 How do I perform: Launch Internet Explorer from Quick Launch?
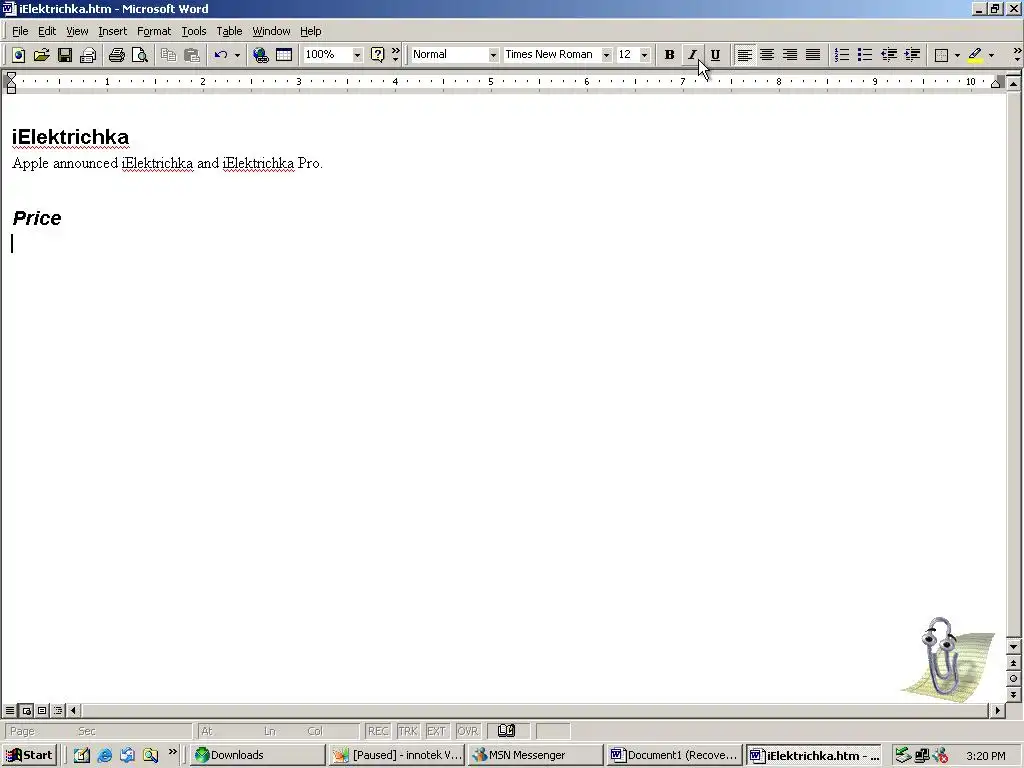pyautogui.click(x=104, y=755)
